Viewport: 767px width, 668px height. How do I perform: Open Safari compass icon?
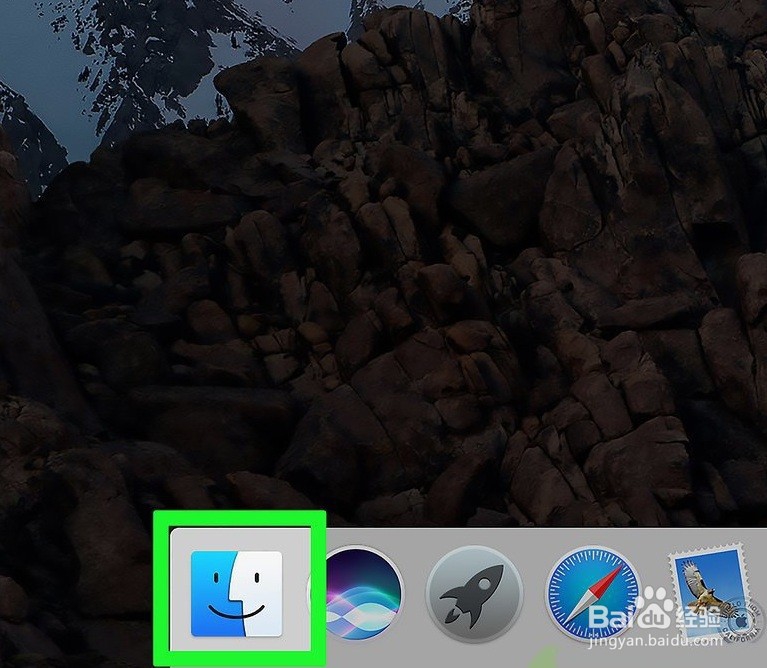pos(592,594)
